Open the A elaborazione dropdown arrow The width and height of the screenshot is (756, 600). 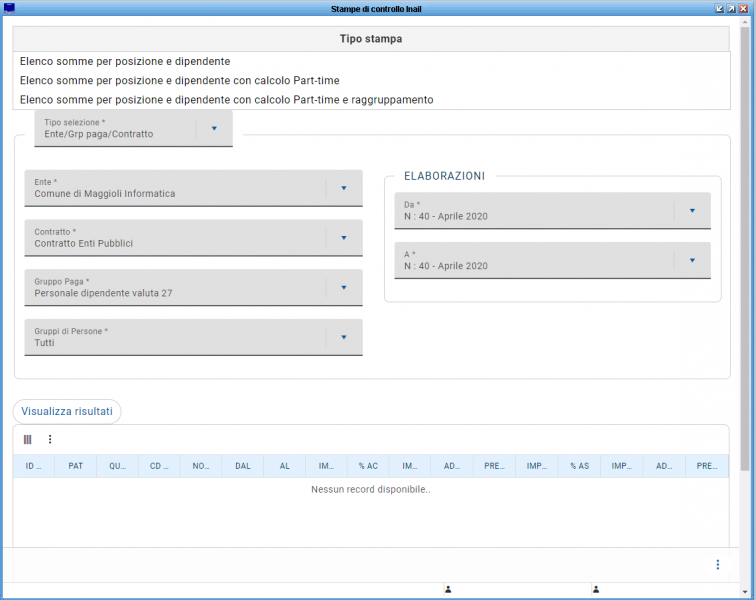[692, 260]
